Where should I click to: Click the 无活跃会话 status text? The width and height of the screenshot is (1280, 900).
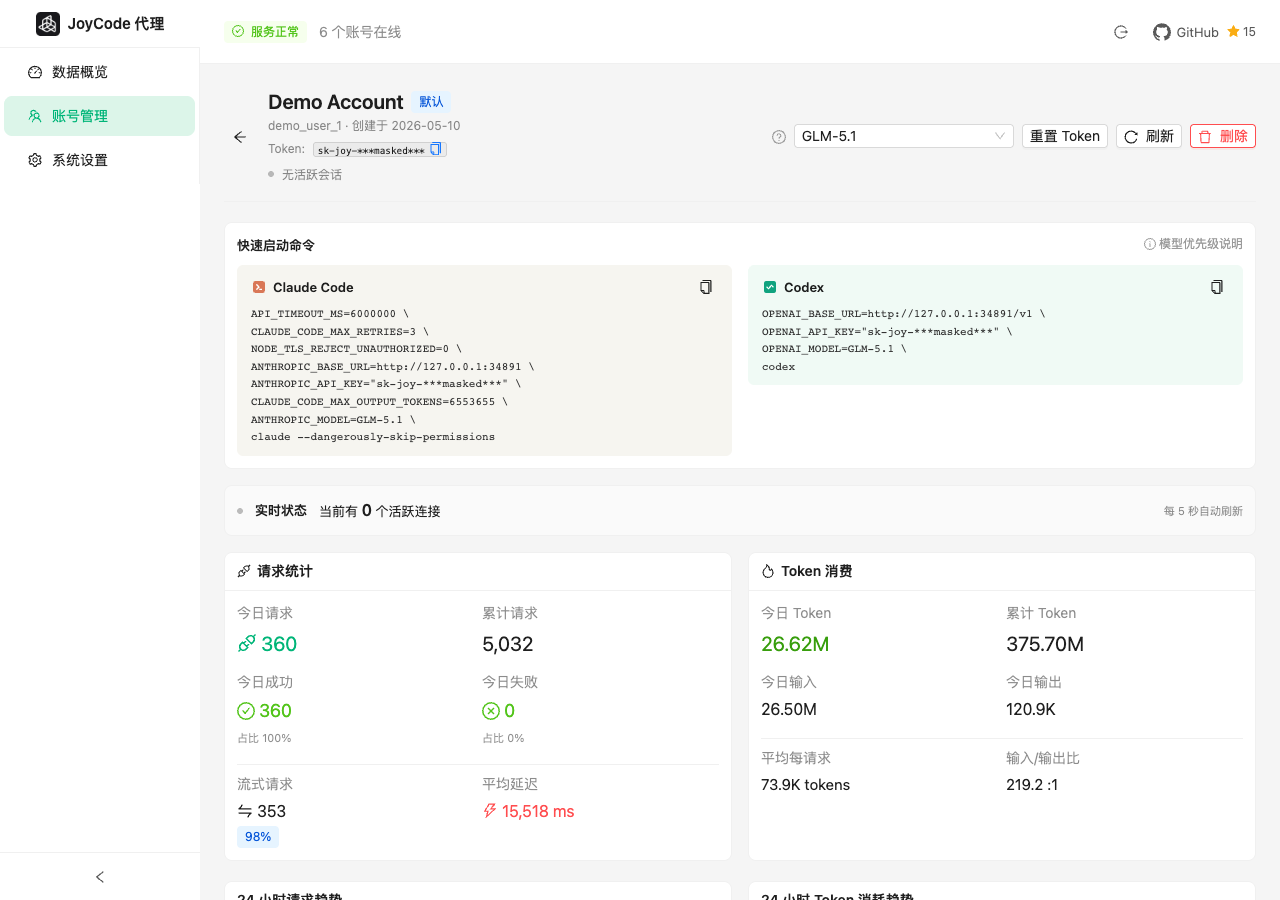[x=312, y=175]
